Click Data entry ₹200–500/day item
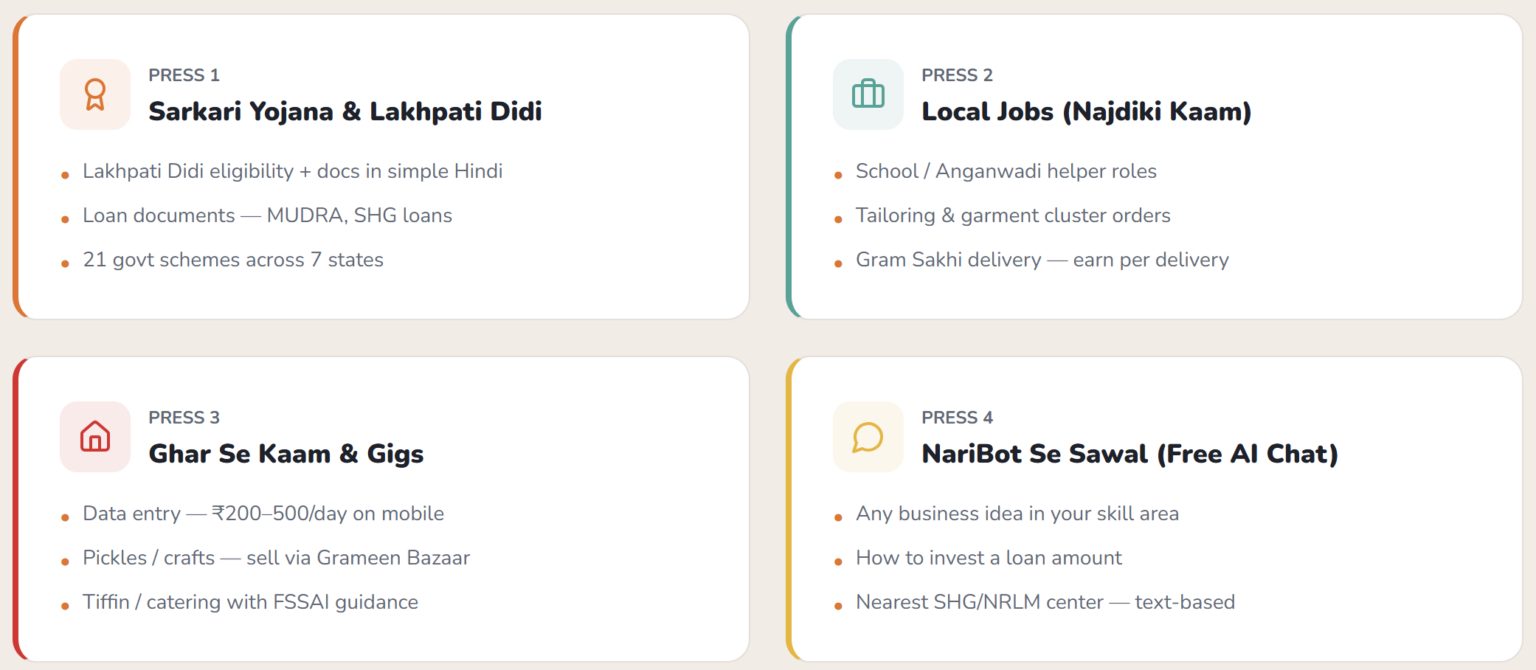Image resolution: width=1536 pixels, height=670 pixels. point(263,513)
